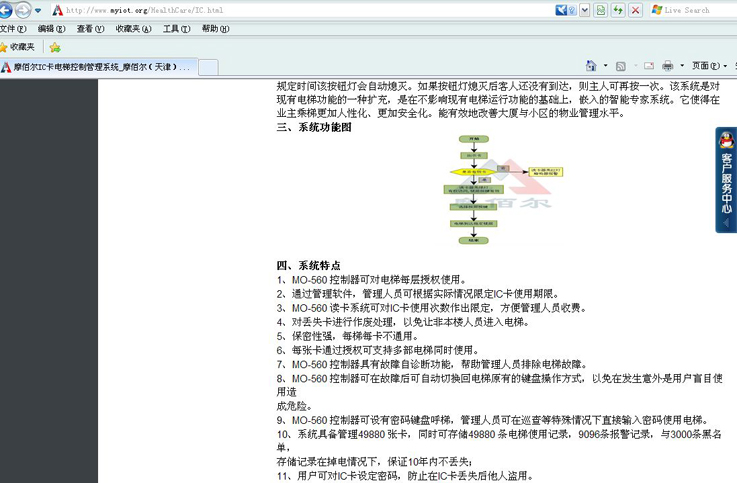Click line 5、保密性强，每梯每卡不通用
737x483 pixels.
347,336
